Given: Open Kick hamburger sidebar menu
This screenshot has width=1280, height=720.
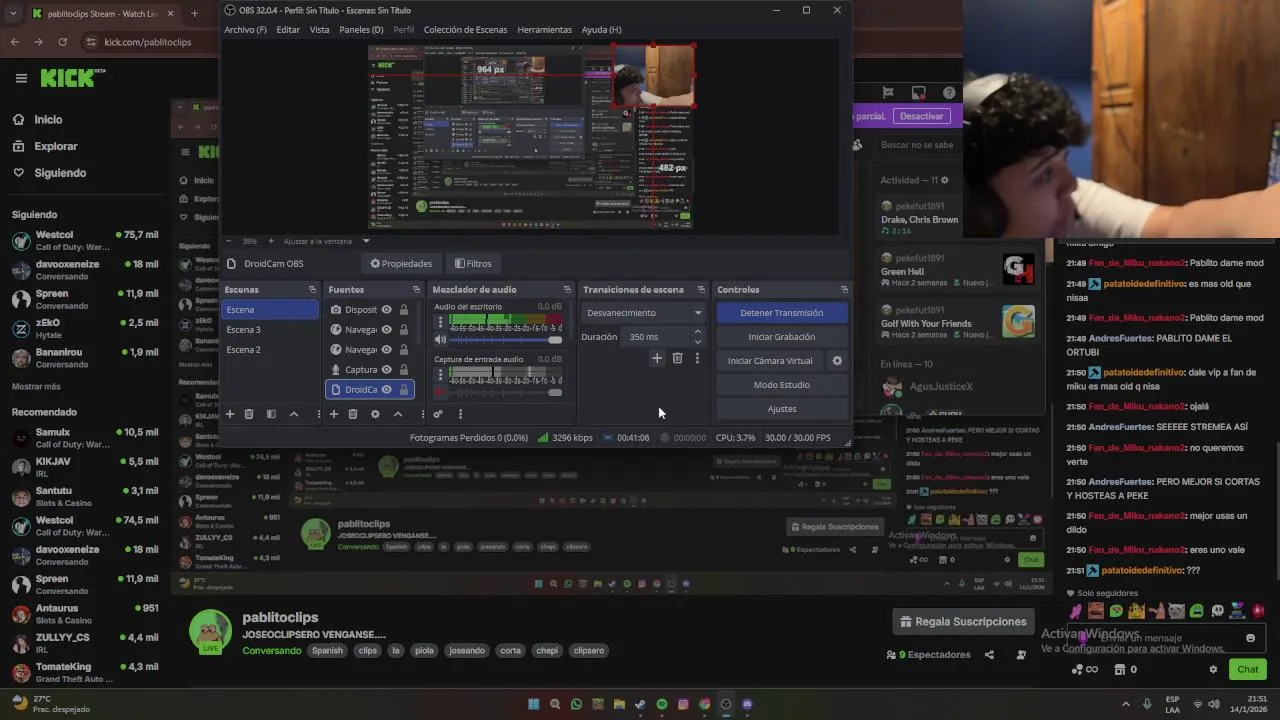Looking at the screenshot, I should 21,78.
